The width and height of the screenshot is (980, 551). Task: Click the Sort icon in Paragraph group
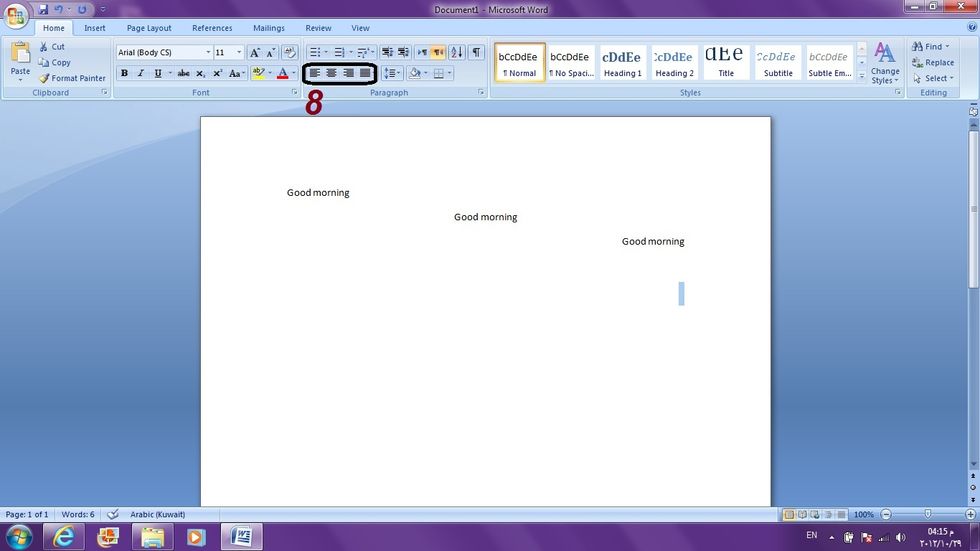pos(457,52)
